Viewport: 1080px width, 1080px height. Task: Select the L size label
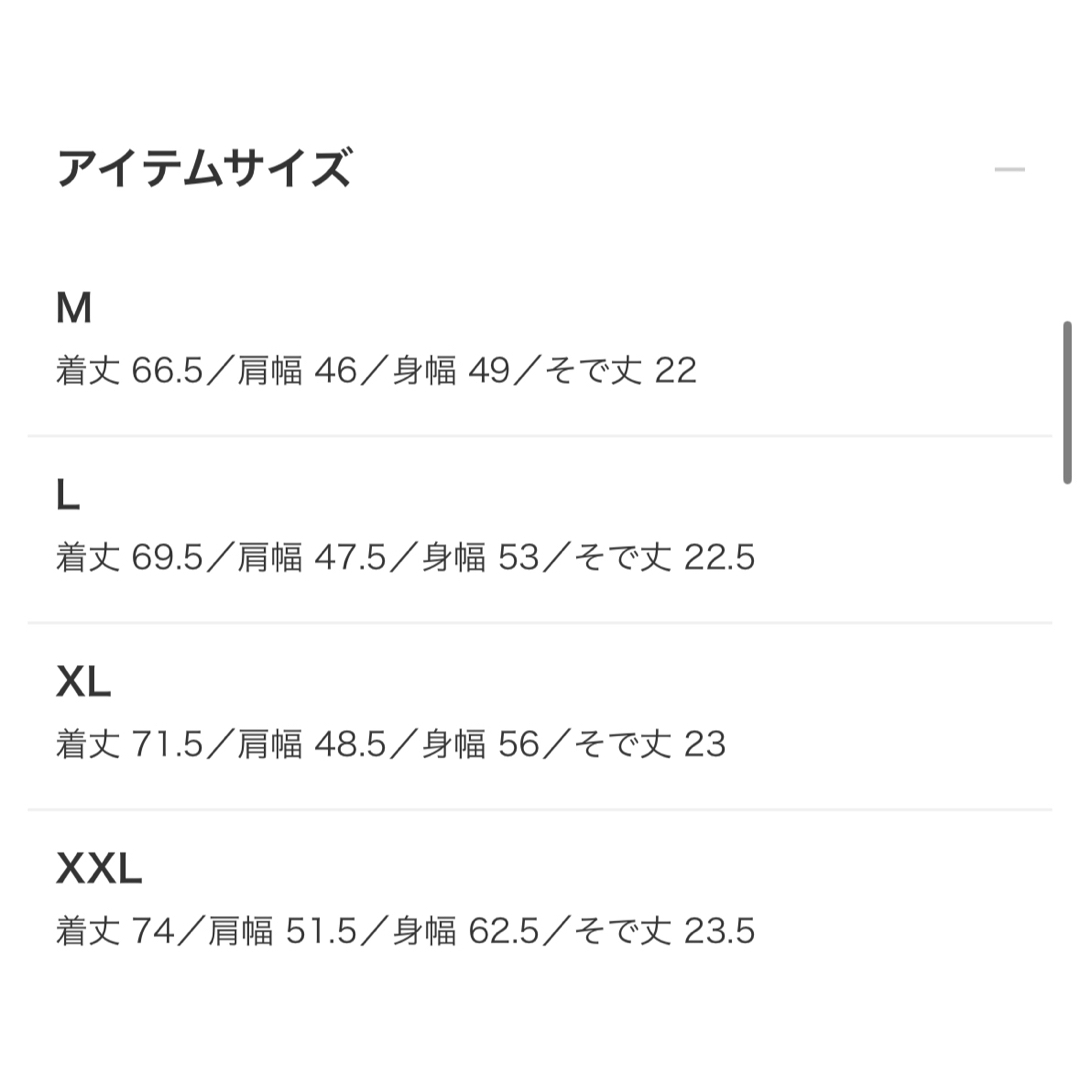click(68, 495)
